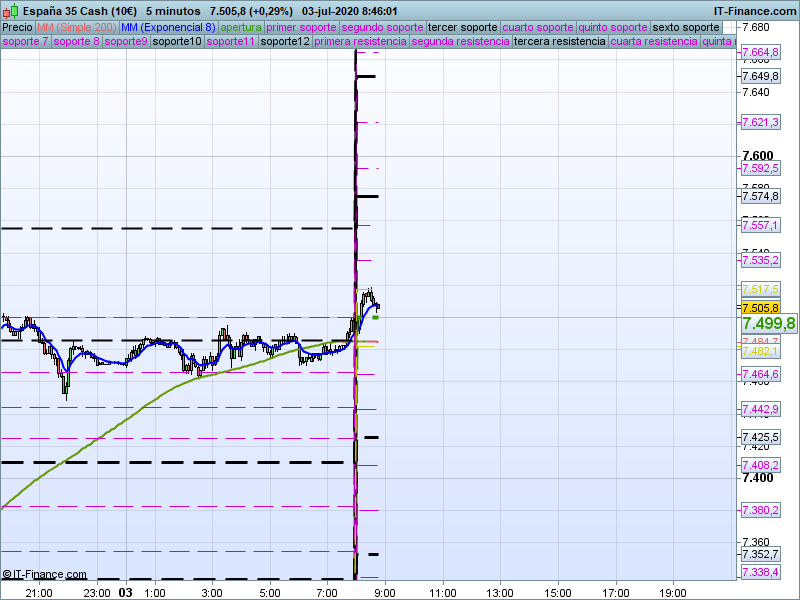Select the 7.338,4 support price label
800x600 pixels.
coord(760,571)
